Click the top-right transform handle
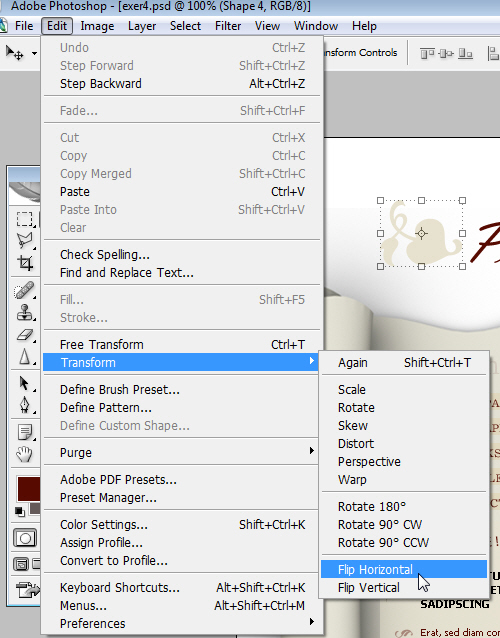The width and height of the screenshot is (500, 638). click(463, 200)
